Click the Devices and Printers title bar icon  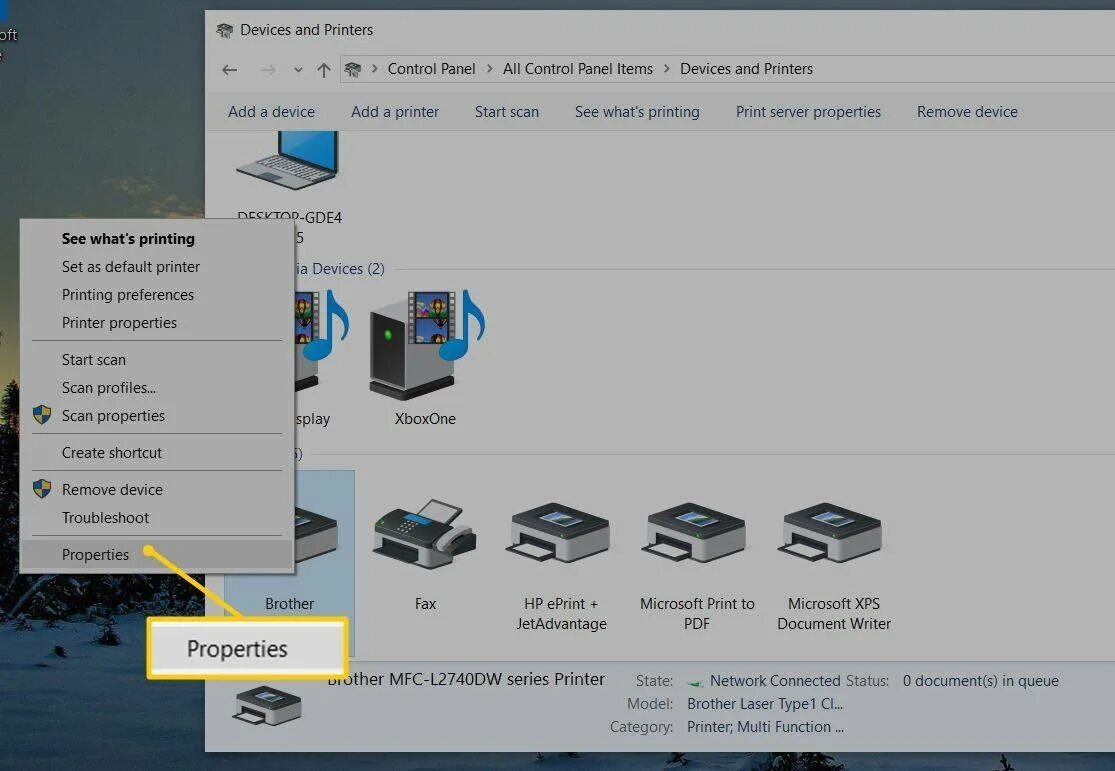point(225,30)
